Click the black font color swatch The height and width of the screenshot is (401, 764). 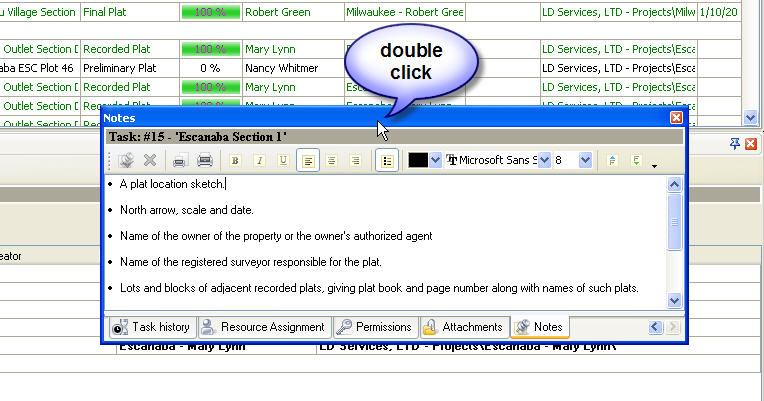418,160
